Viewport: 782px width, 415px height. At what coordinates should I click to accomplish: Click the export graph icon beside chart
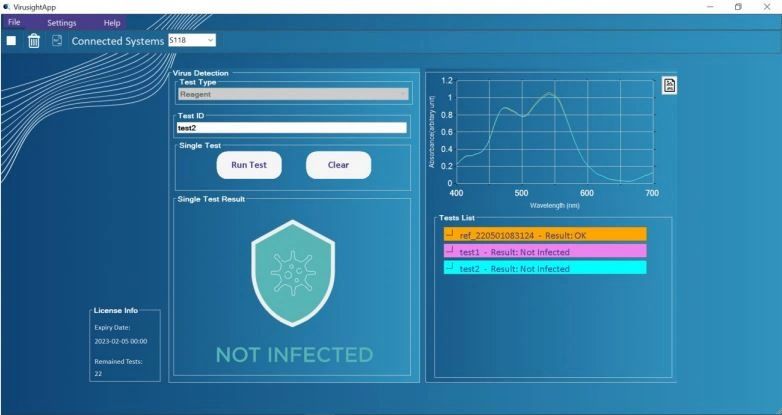tap(669, 85)
